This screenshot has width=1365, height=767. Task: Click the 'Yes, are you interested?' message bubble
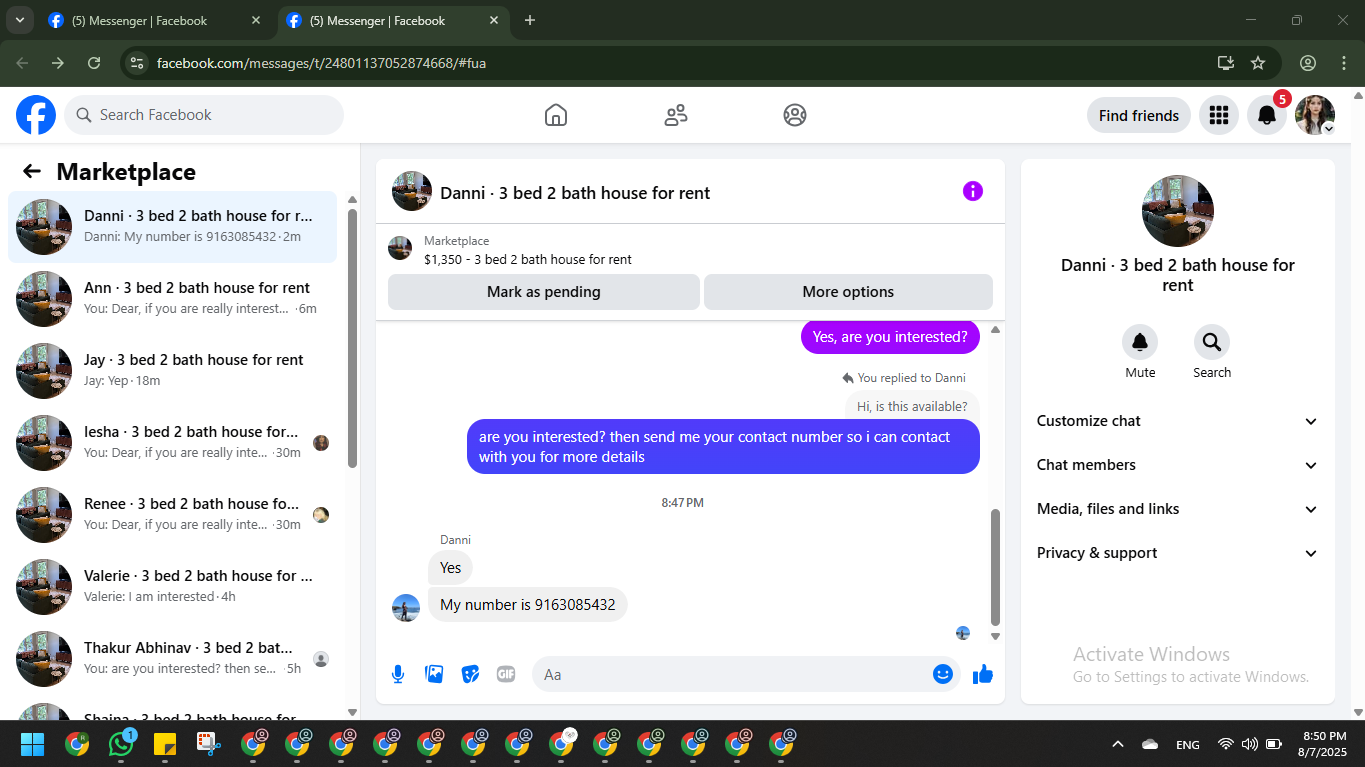click(890, 337)
